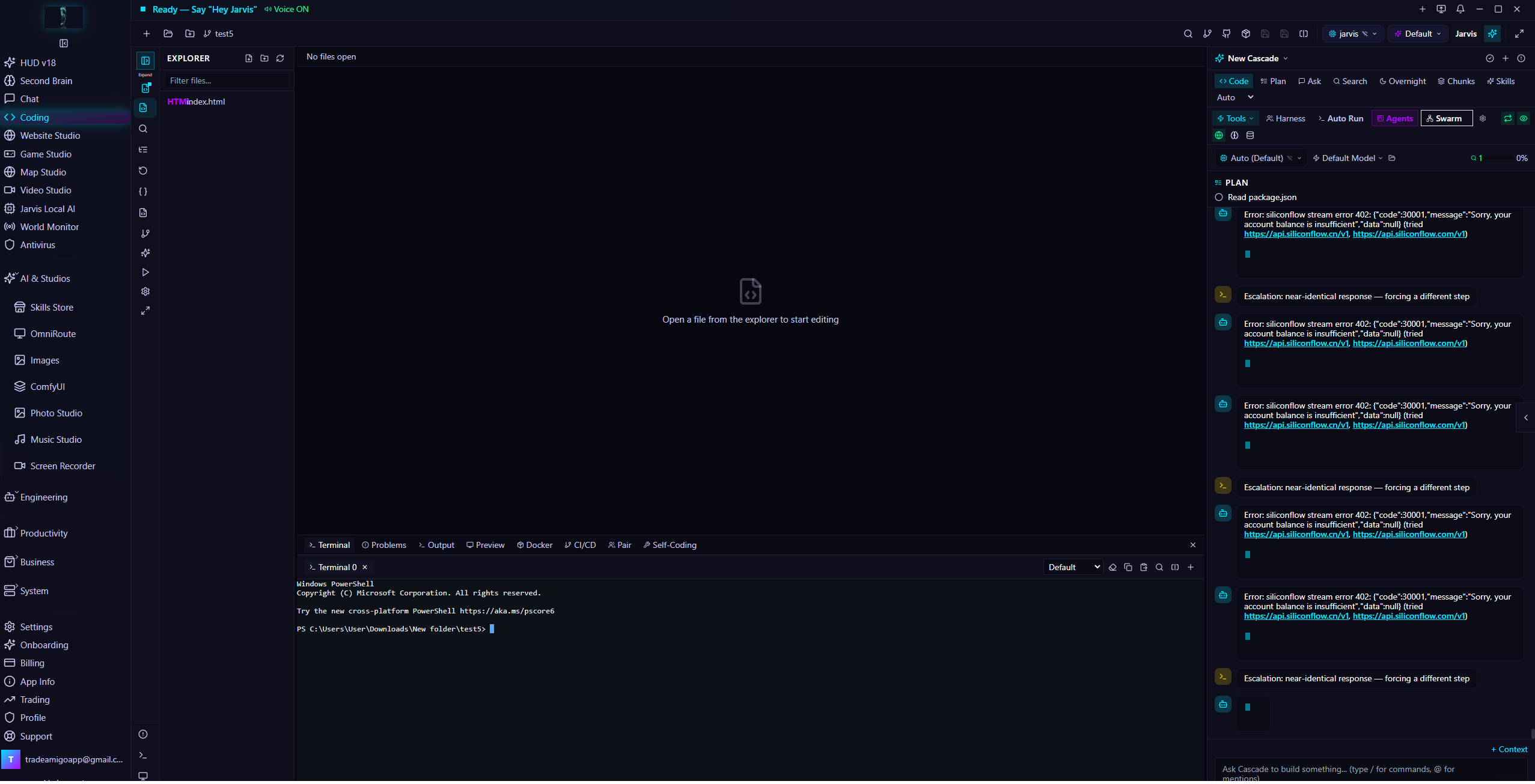
Task: Switch to the Plan mode tab
Action: (x=1273, y=81)
